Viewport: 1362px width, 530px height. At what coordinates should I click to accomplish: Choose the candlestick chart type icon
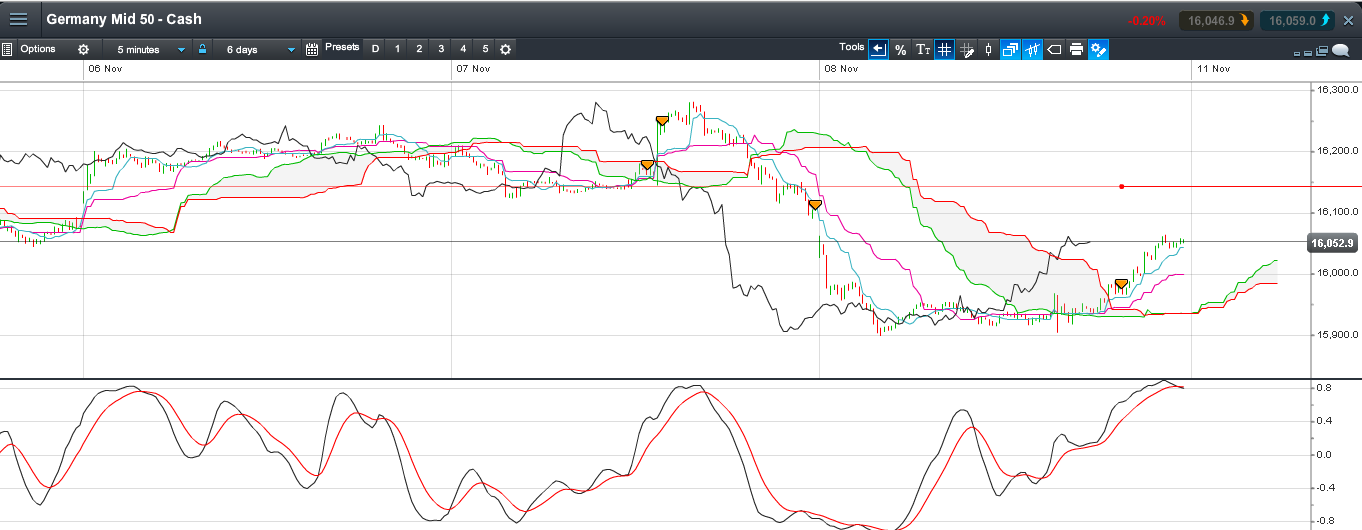tap(988, 49)
